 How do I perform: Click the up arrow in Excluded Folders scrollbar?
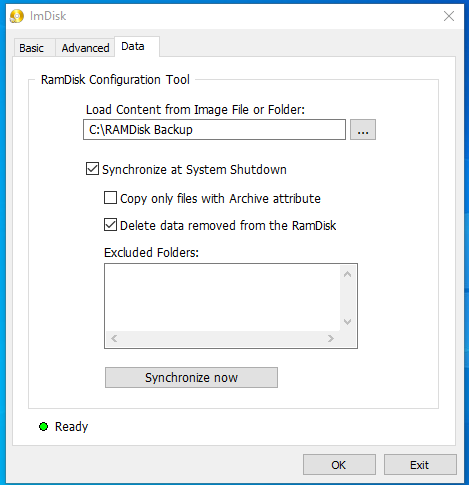pos(347,274)
